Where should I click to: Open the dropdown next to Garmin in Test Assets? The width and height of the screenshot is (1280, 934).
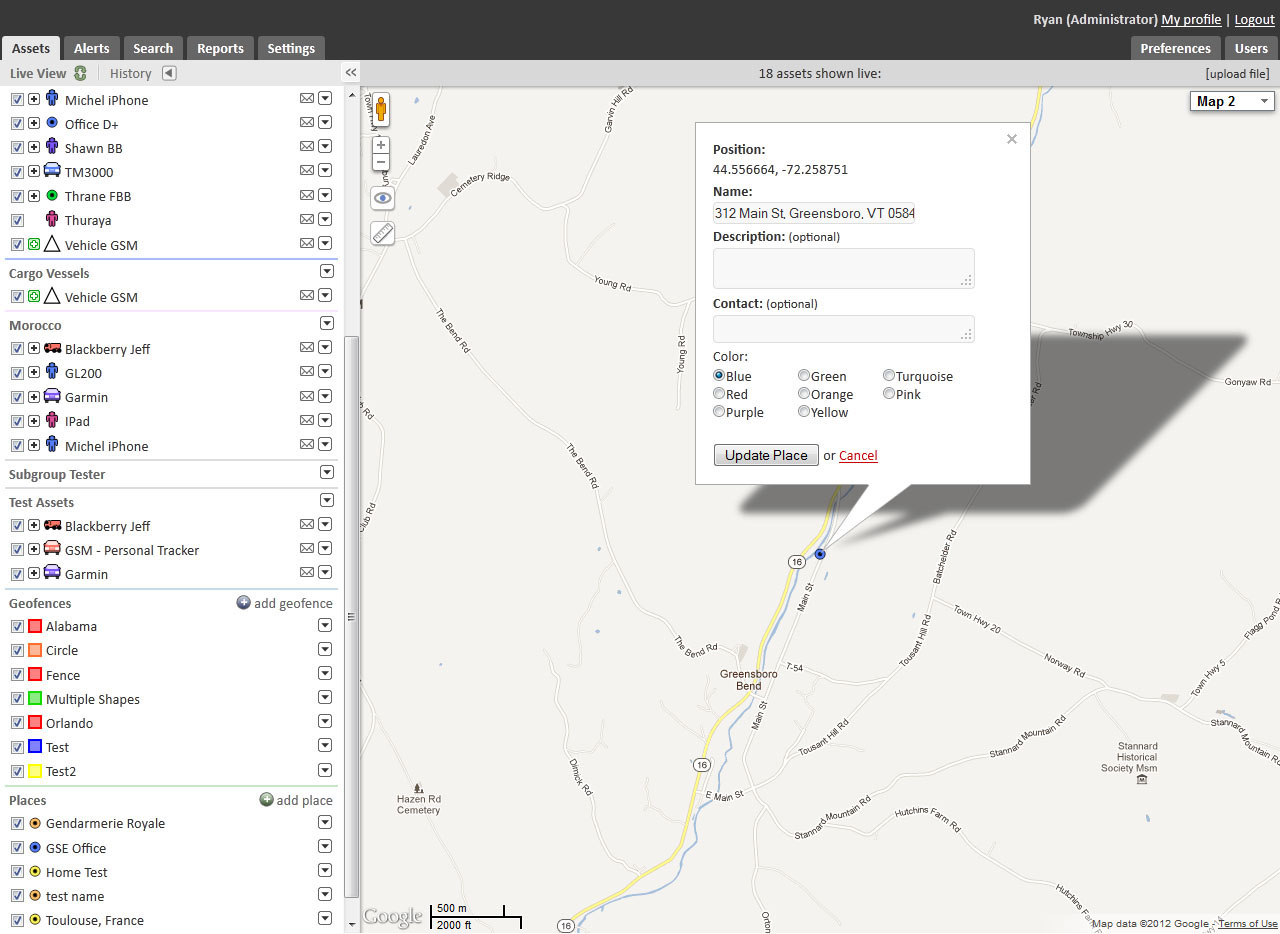pyautogui.click(x=325, y=571)
